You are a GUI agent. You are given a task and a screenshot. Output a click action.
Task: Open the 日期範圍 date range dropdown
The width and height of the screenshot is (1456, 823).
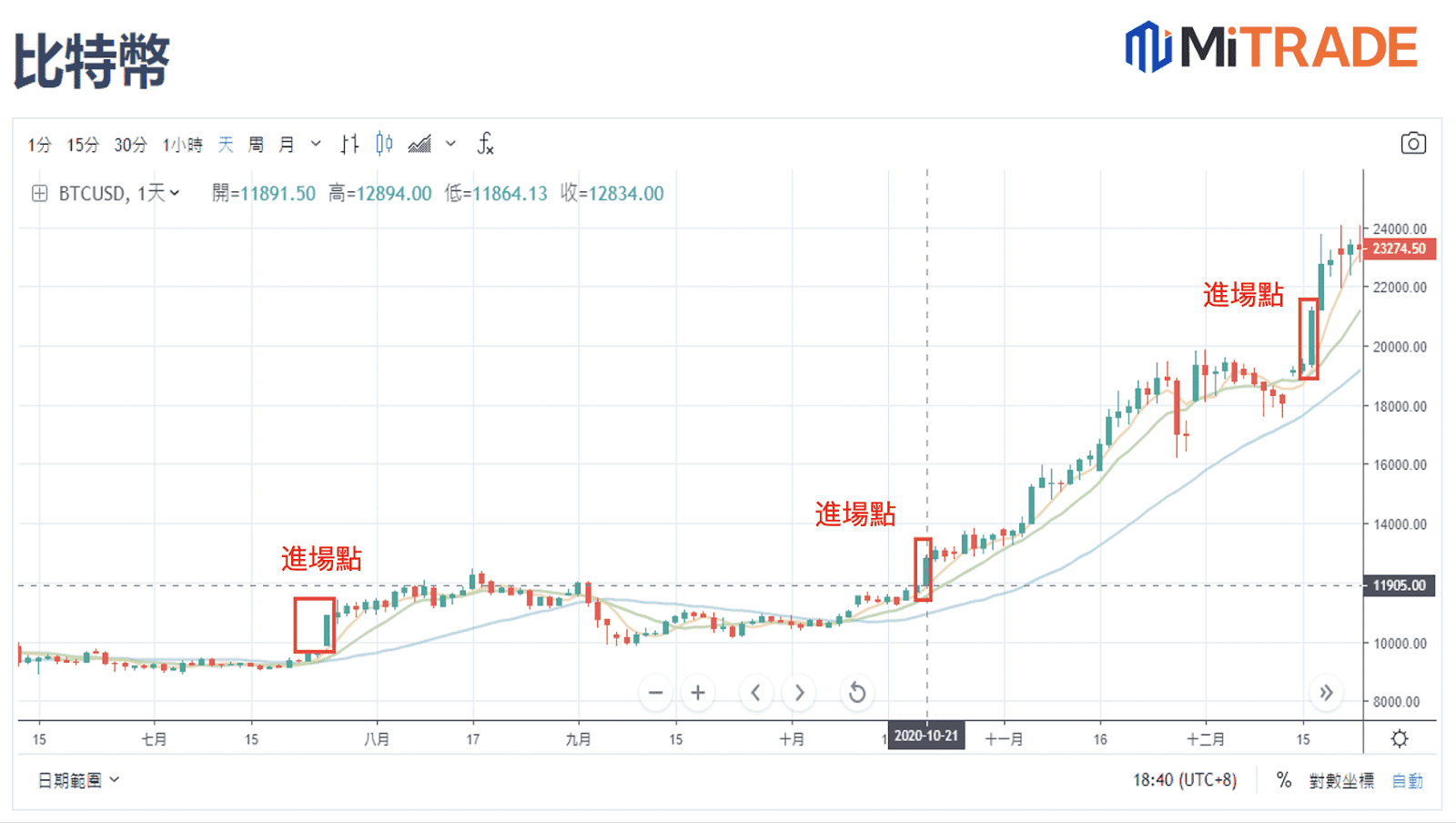click(78, 780)
